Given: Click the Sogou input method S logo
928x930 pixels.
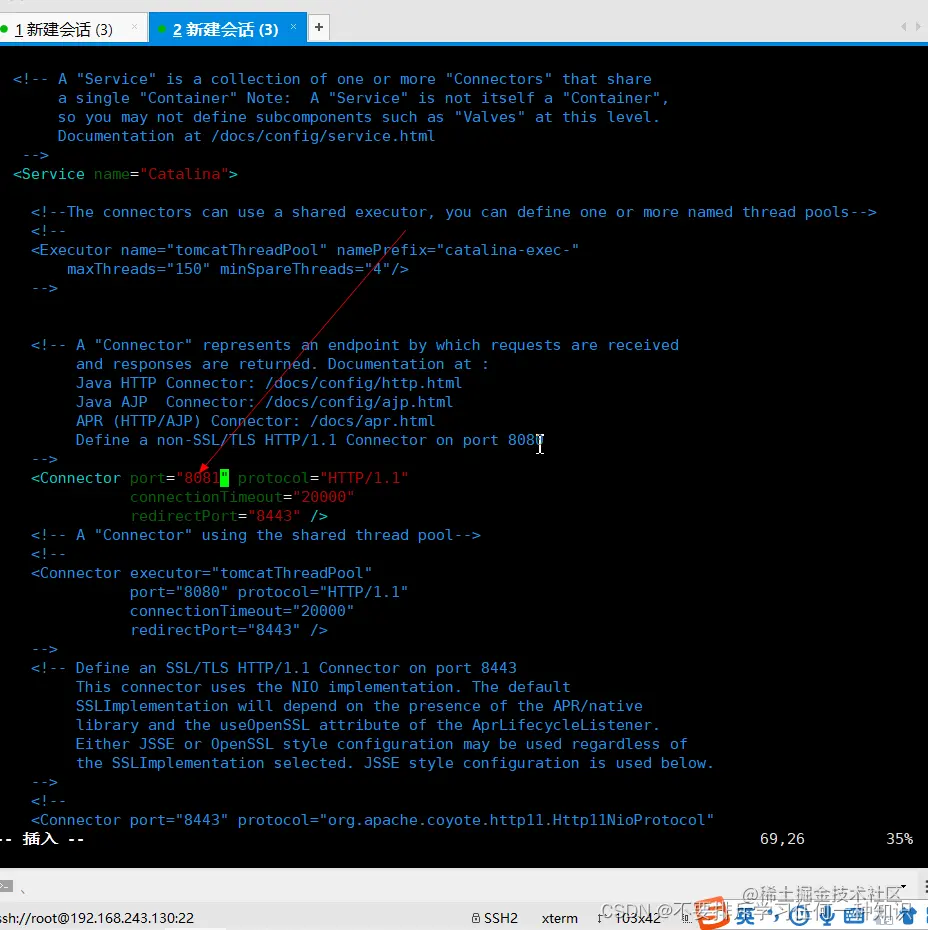Looking at the screenshot, I should tap(713, 914).
